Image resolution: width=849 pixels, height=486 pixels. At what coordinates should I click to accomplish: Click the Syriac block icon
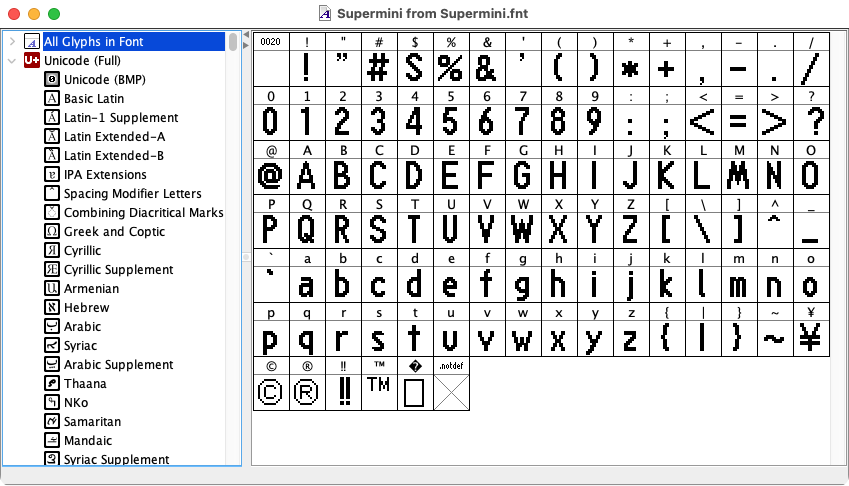point(52,345)
